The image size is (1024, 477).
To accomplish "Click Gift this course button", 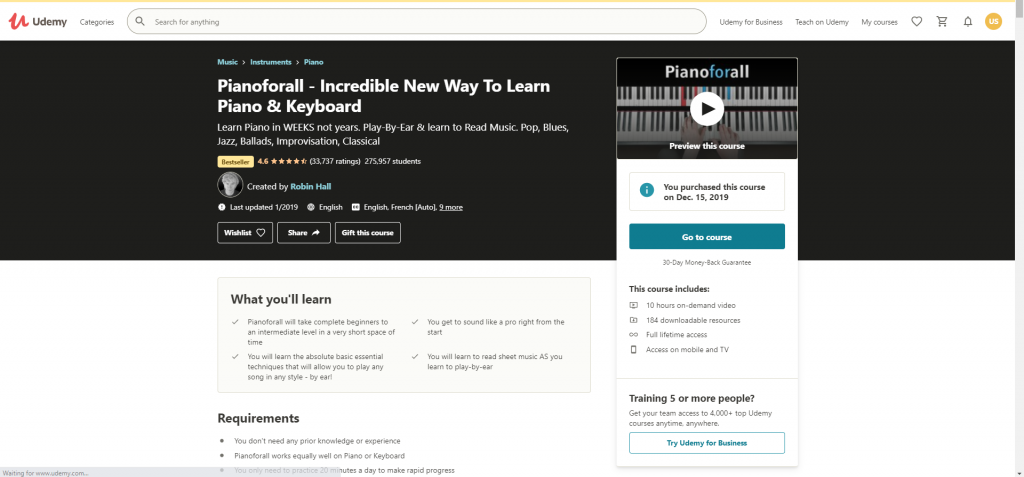I will [x=368, y=233].
